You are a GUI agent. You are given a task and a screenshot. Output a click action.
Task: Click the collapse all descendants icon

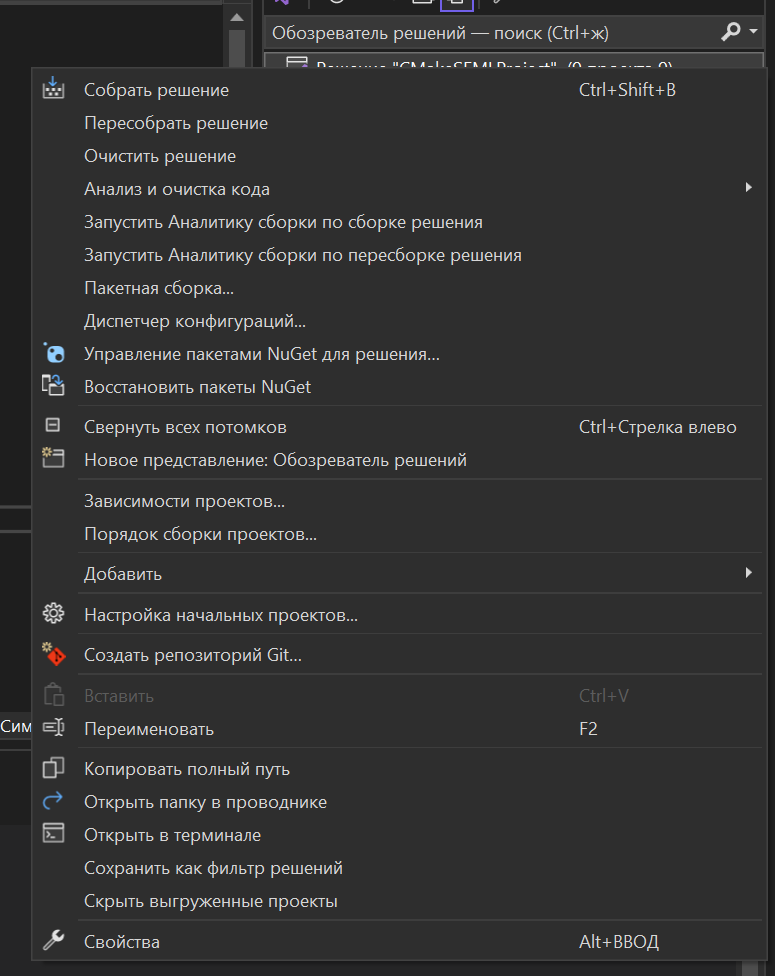click(x=53, y=427)
